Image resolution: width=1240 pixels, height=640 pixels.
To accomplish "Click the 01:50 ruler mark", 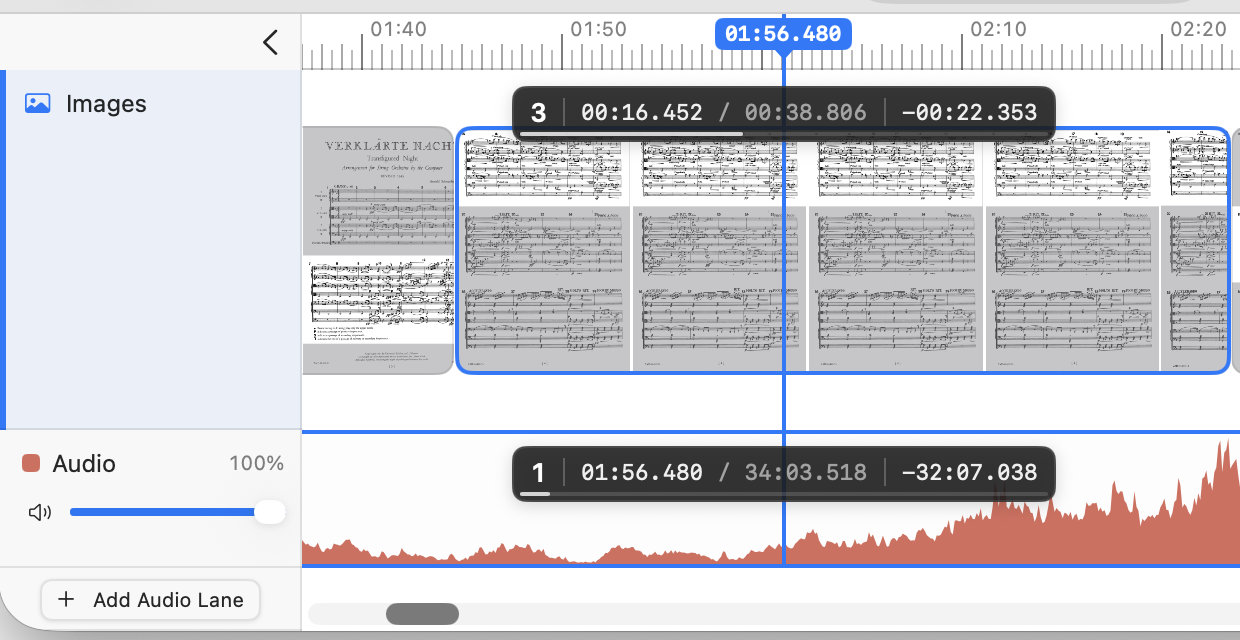I will pos(598,29).
